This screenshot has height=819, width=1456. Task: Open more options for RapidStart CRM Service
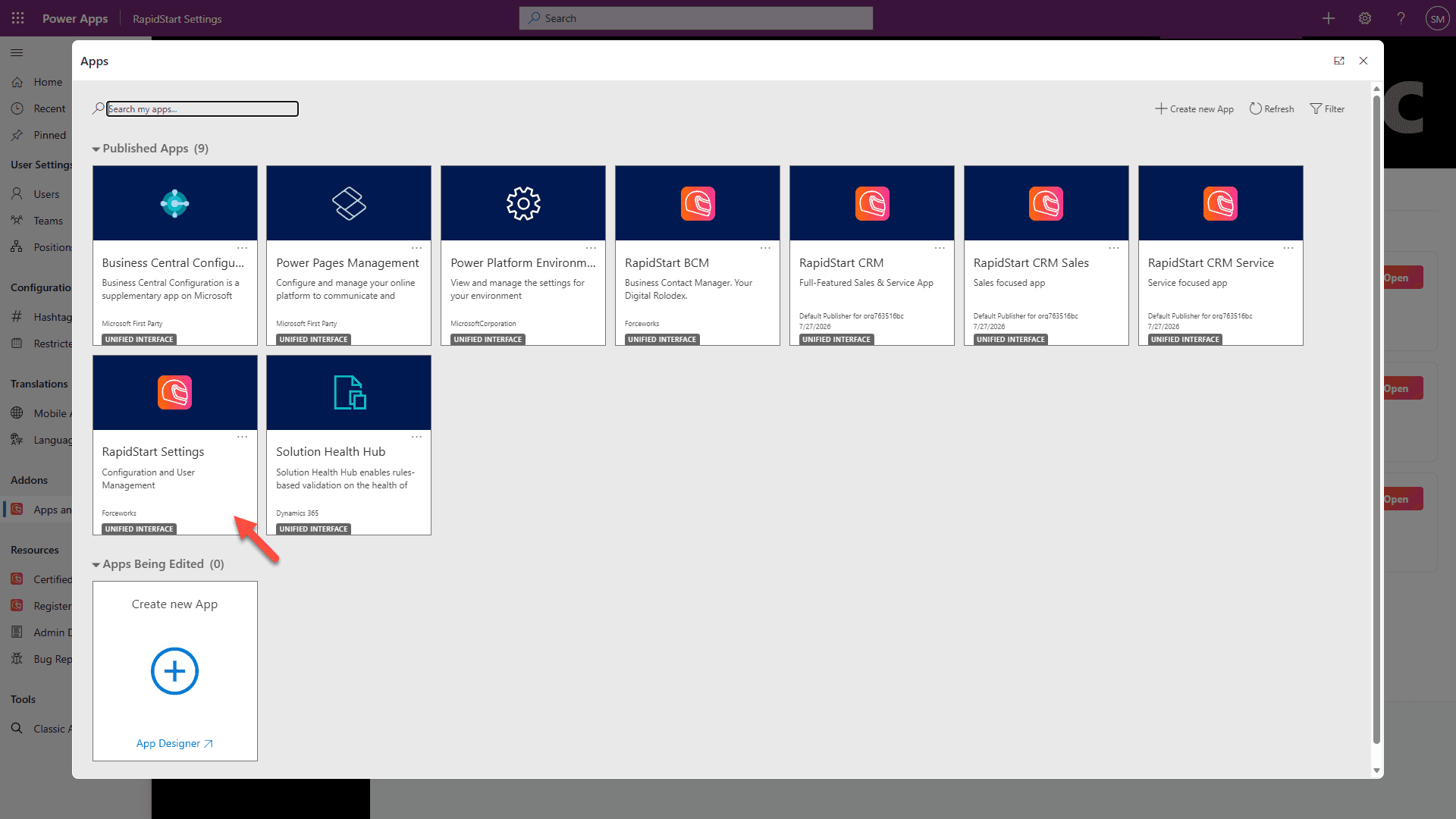pyautogui.click(x=1288, y=248)
